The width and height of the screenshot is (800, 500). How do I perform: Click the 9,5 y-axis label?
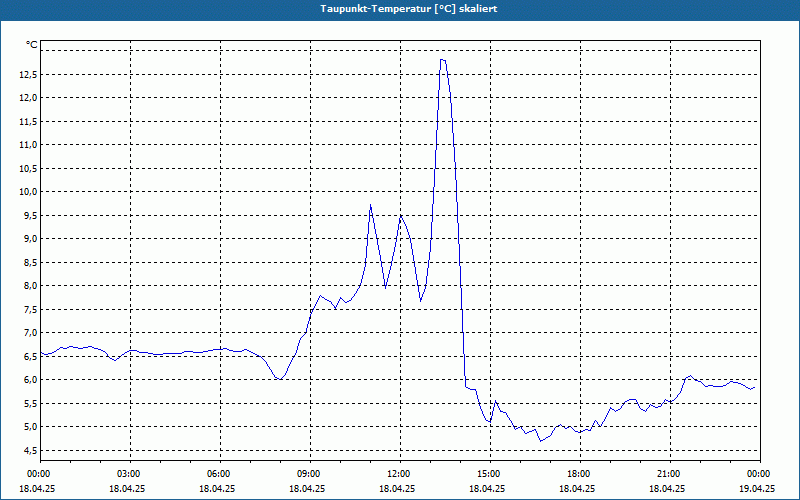coord(30,215)
